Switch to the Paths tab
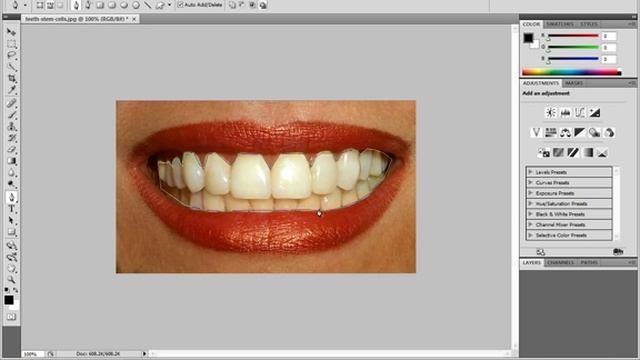 click(589, 262)
